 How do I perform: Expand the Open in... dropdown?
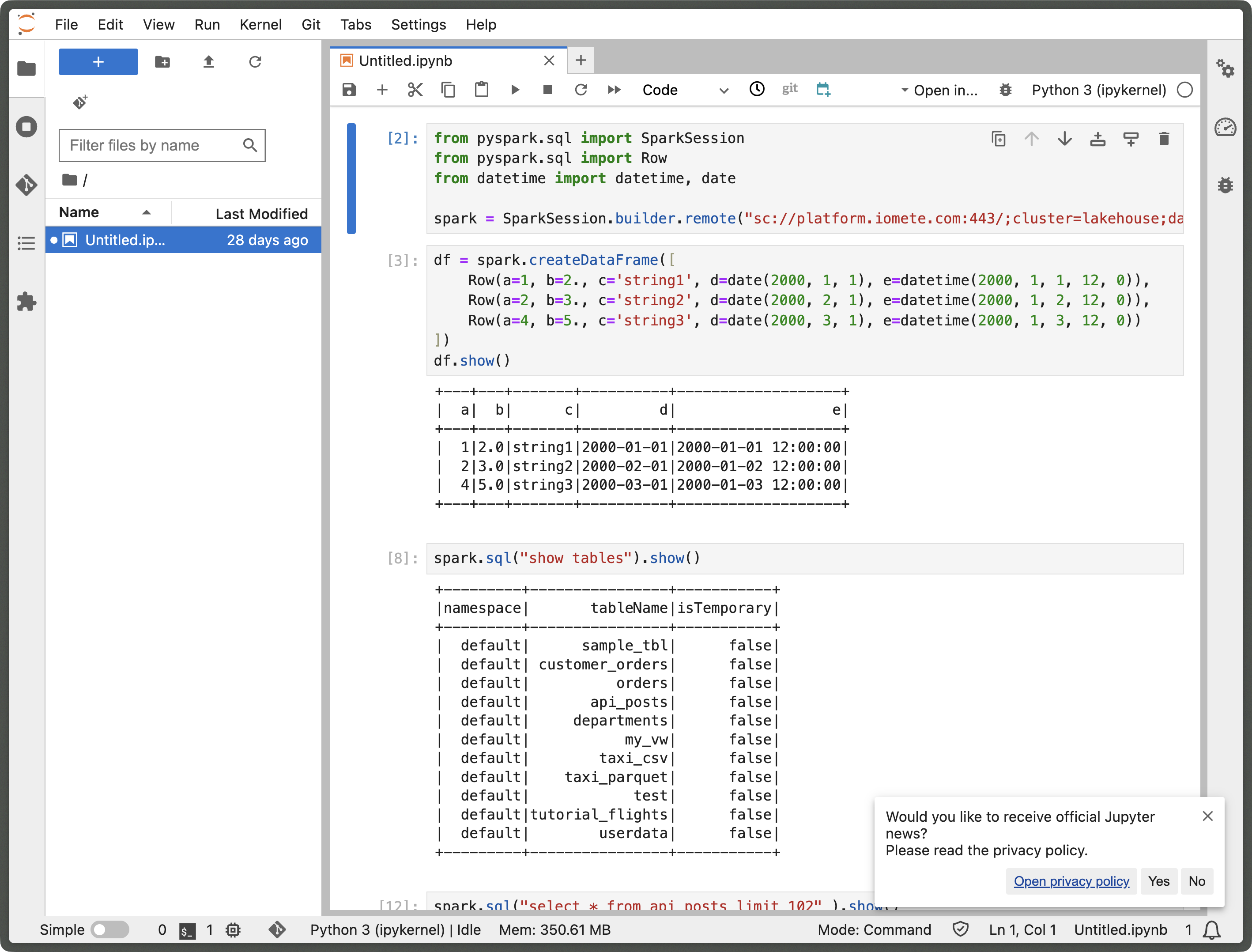939,90
